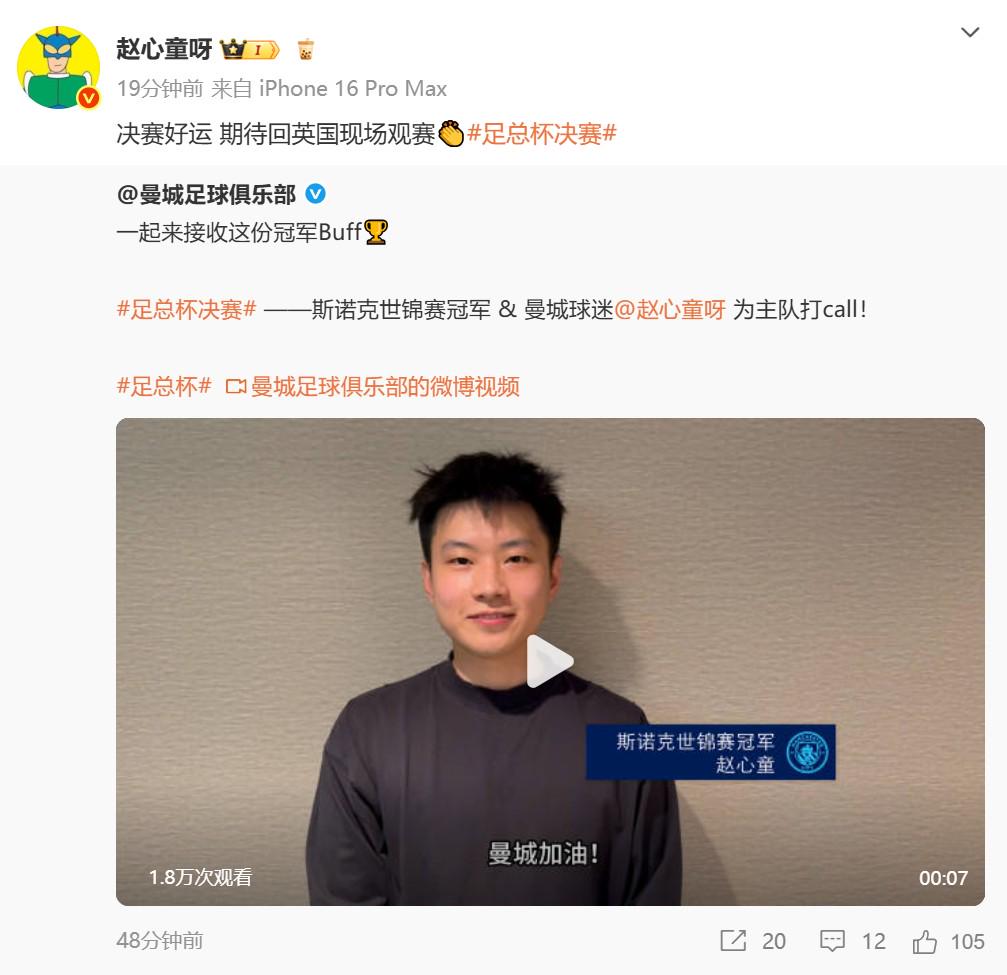Click blue verified badge beside 曼城足球俱乐部
This screenshot has height=975, width=1007.
(315, 193)
